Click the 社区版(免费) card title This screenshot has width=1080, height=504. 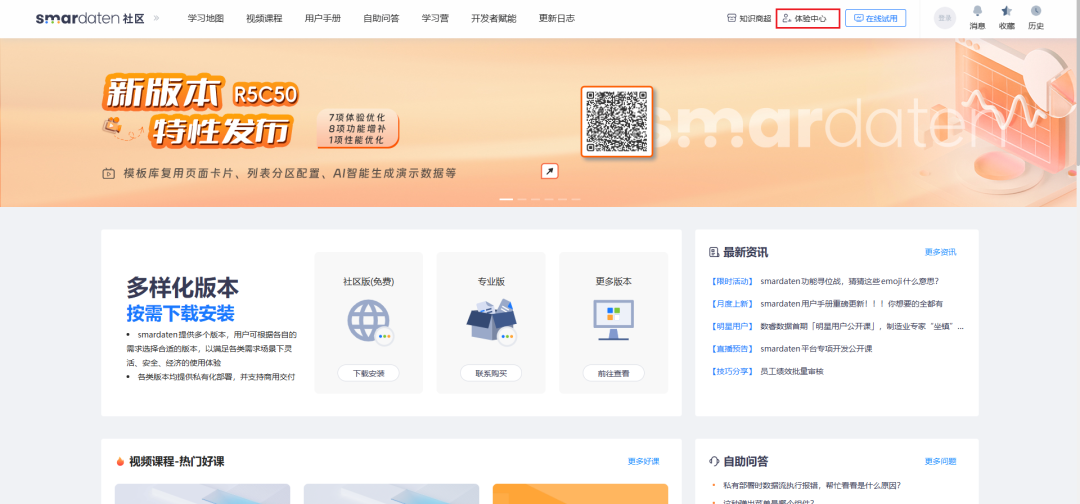tap(368, 282)
